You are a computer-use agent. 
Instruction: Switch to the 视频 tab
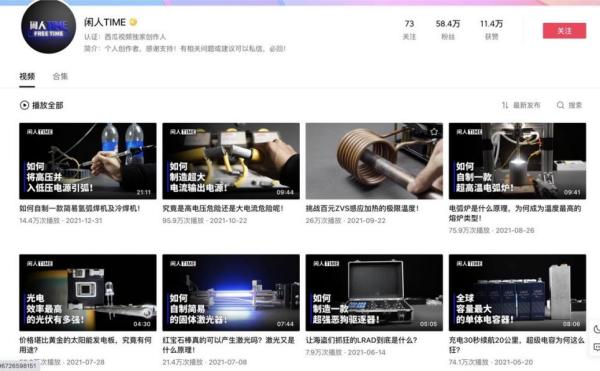click(27, 76)
